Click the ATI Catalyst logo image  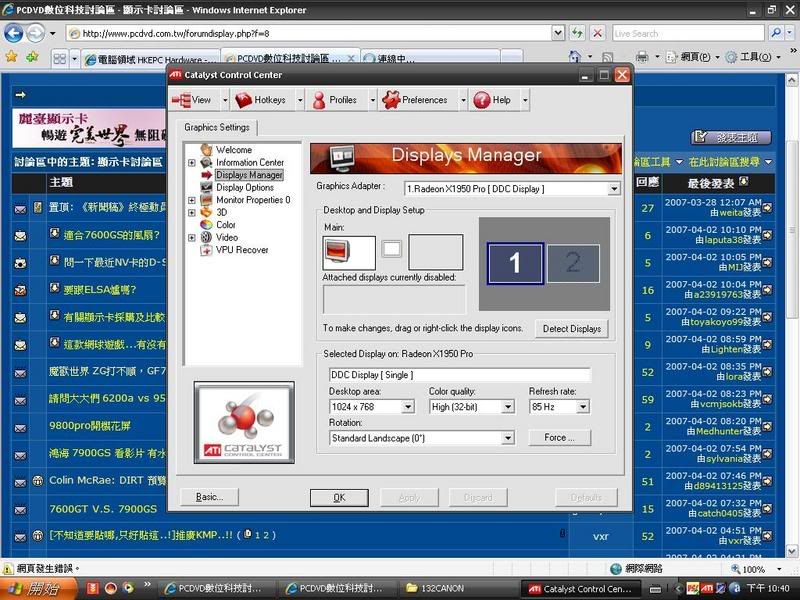(243, 422)
